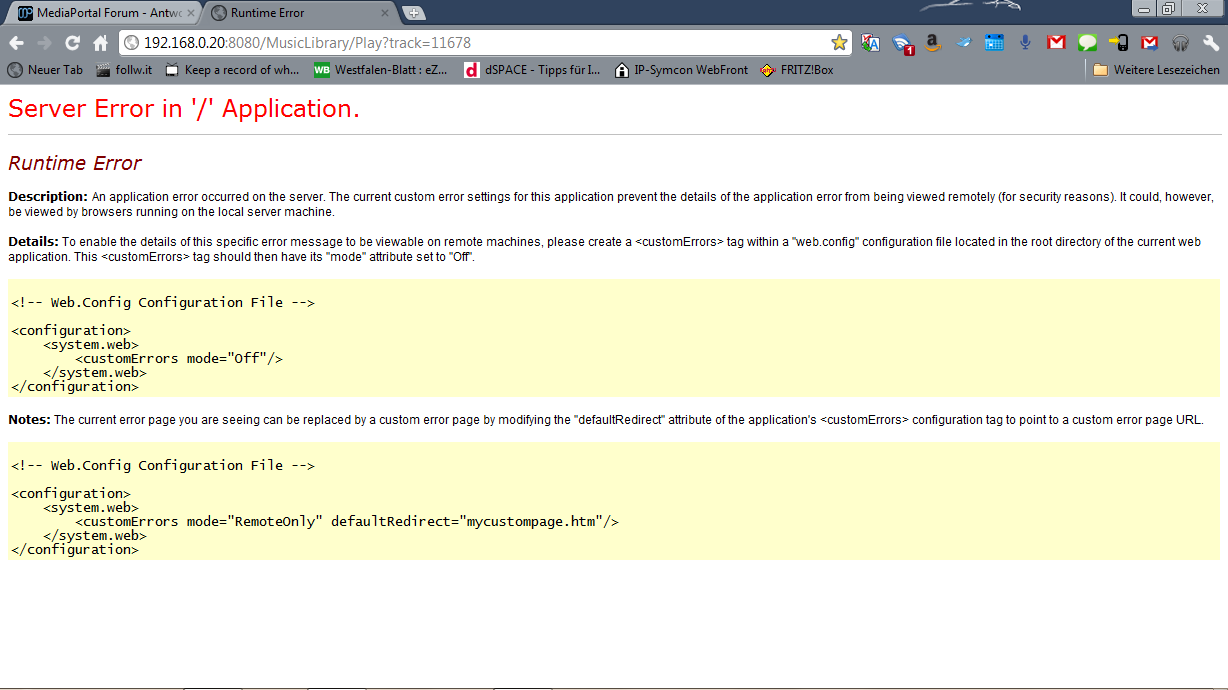Open the IP-Symcon WebFront bookmark
Screen dimensions: 1228x690
tap(681, 70)
